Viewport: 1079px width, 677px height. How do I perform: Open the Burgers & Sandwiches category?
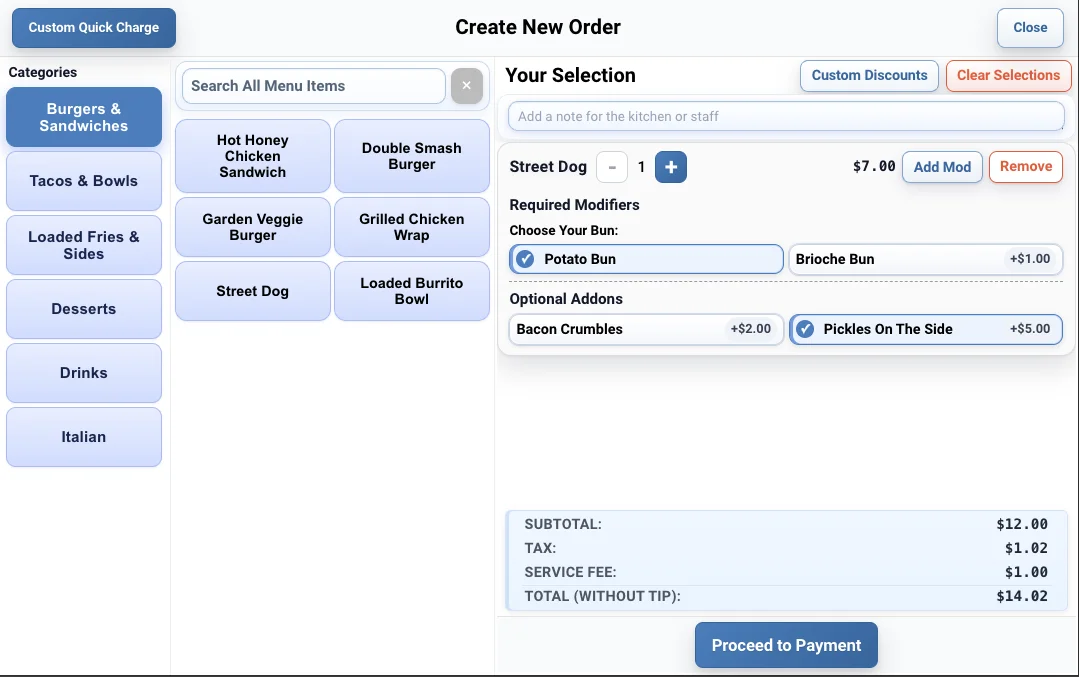coord(84,117)
